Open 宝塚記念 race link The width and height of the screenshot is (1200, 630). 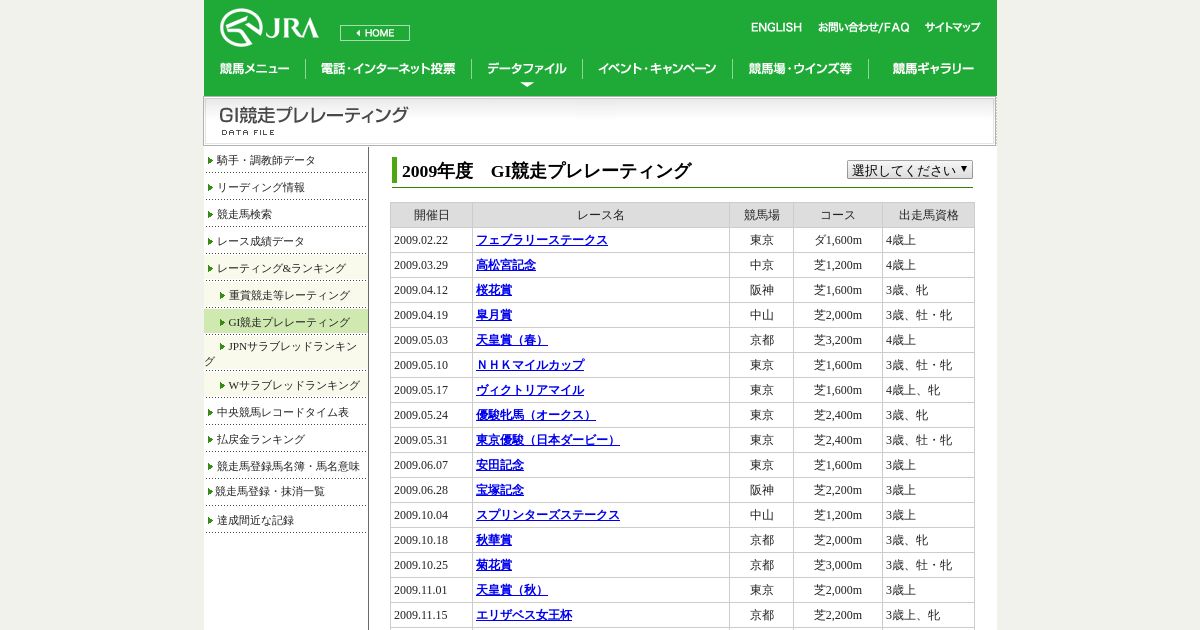pos(500,490)
